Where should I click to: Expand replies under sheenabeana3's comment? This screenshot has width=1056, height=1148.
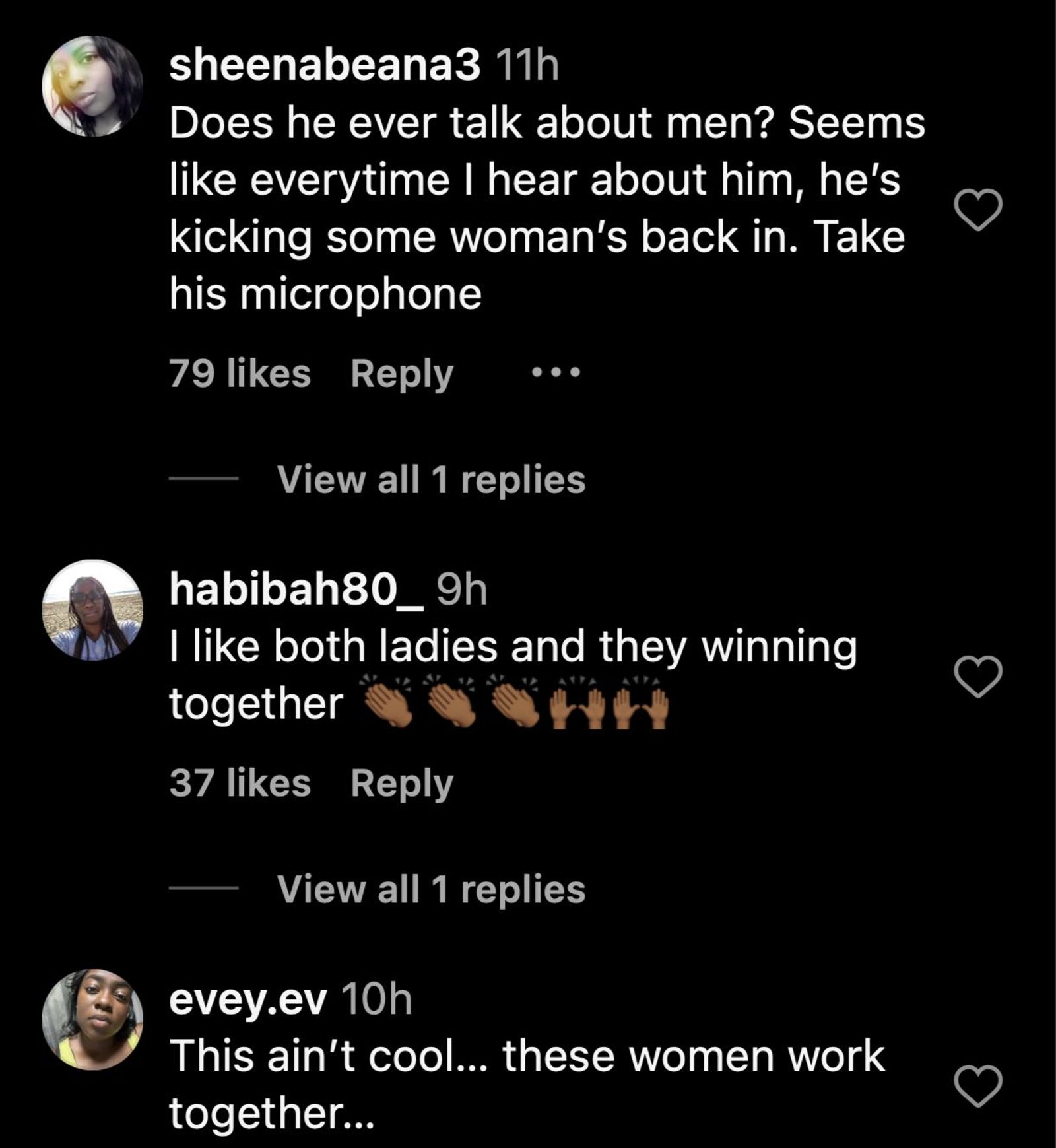coord(430,479)
